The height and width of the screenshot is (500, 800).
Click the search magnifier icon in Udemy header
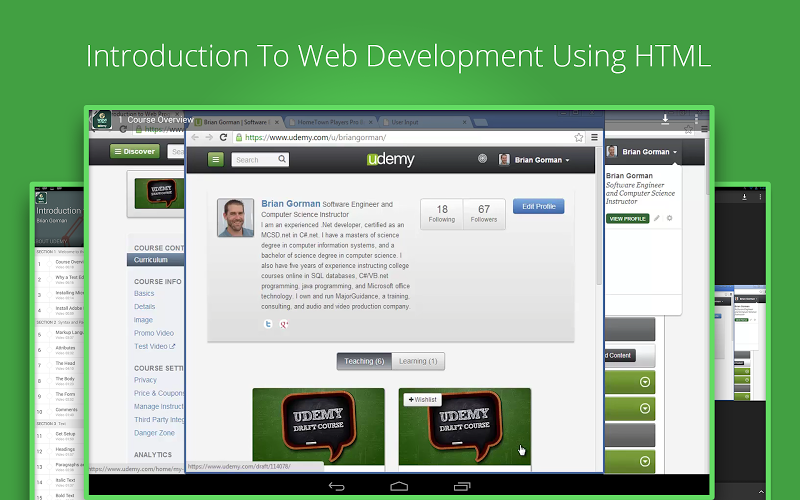[282, 159]
